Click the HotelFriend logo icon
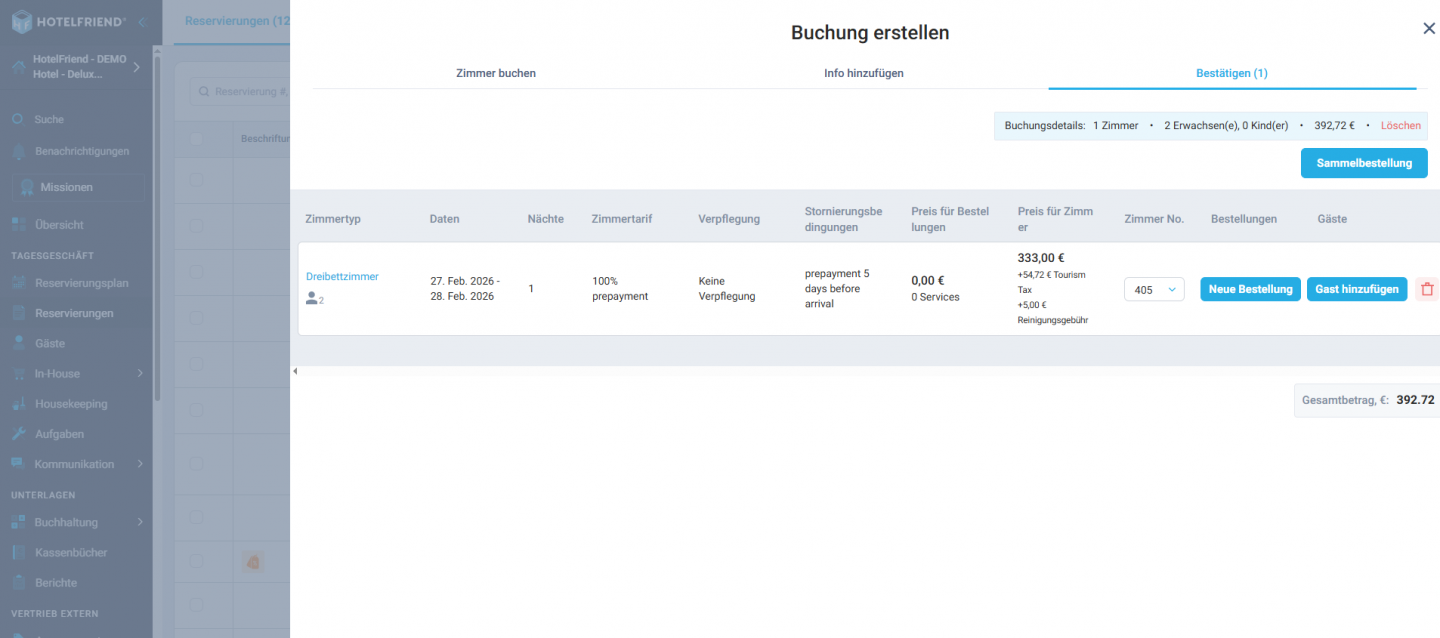The image size is (1440, 638). coord(22,22)
